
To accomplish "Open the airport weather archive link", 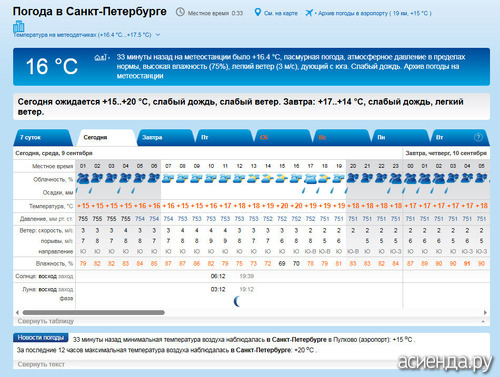I will [x=374, y=13].
